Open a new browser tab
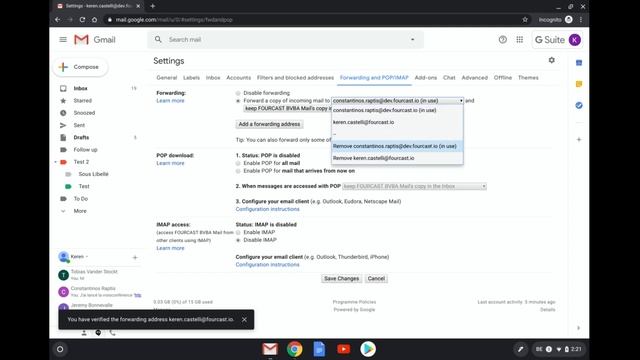 tap(153, 6)
